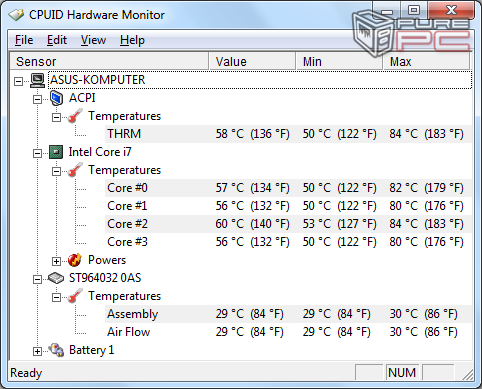Select the ST964032 0AS label
Screen dimensions: 482x389
tap(105, 278)
